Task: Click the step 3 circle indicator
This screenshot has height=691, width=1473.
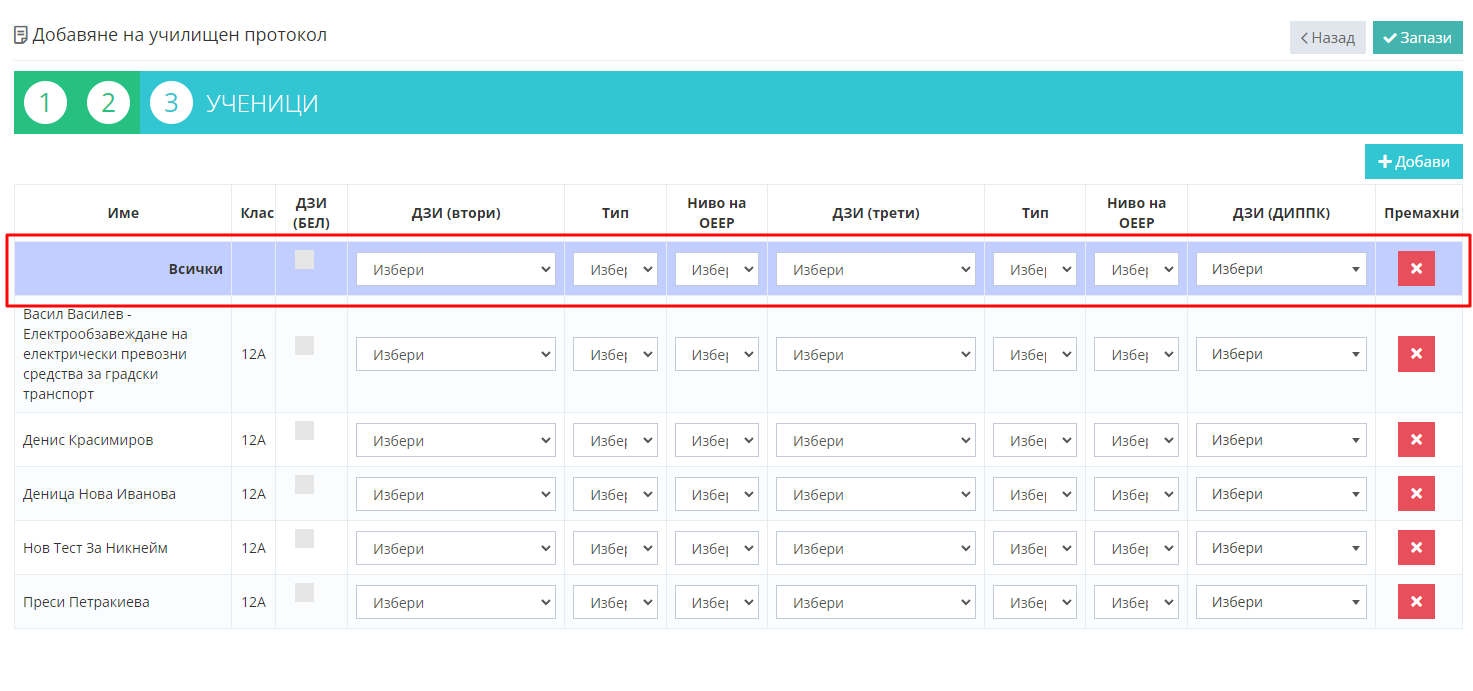Action: point(171,103)
